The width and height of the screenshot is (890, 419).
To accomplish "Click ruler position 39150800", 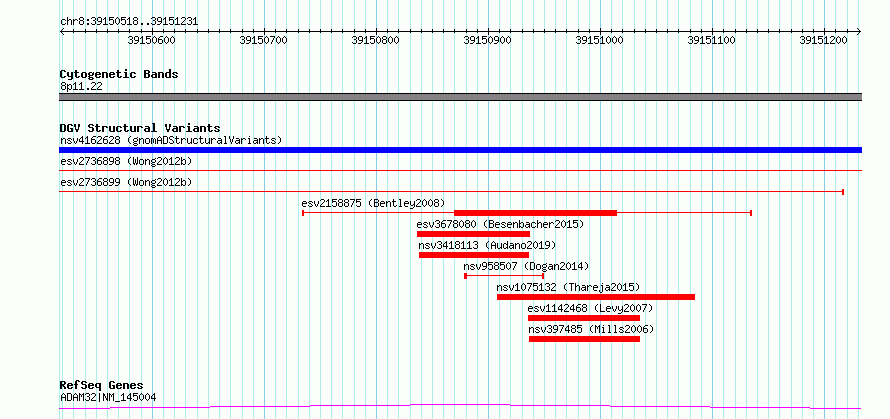I will point(375,40).
